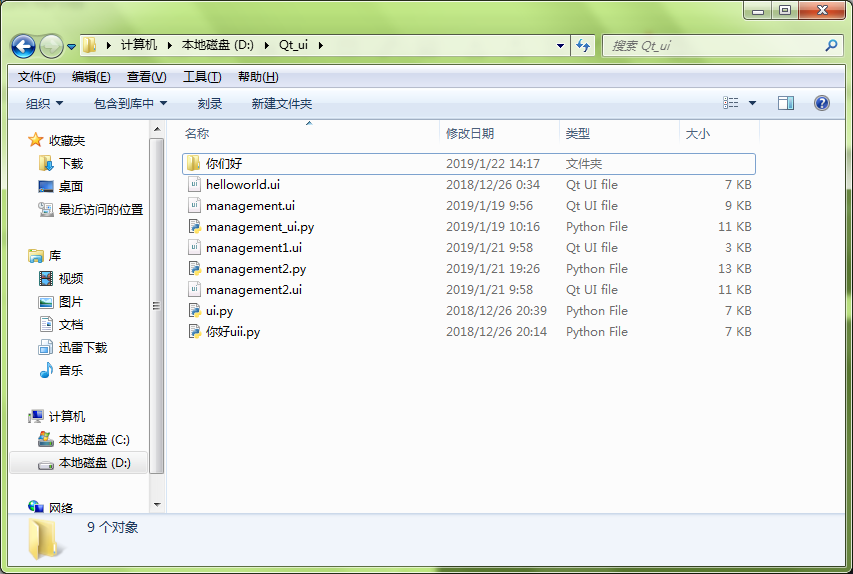Open the 包含到库中 dropdown
Image resolution: width=853 pixels, height=574 pixels.
coord(130,103)
